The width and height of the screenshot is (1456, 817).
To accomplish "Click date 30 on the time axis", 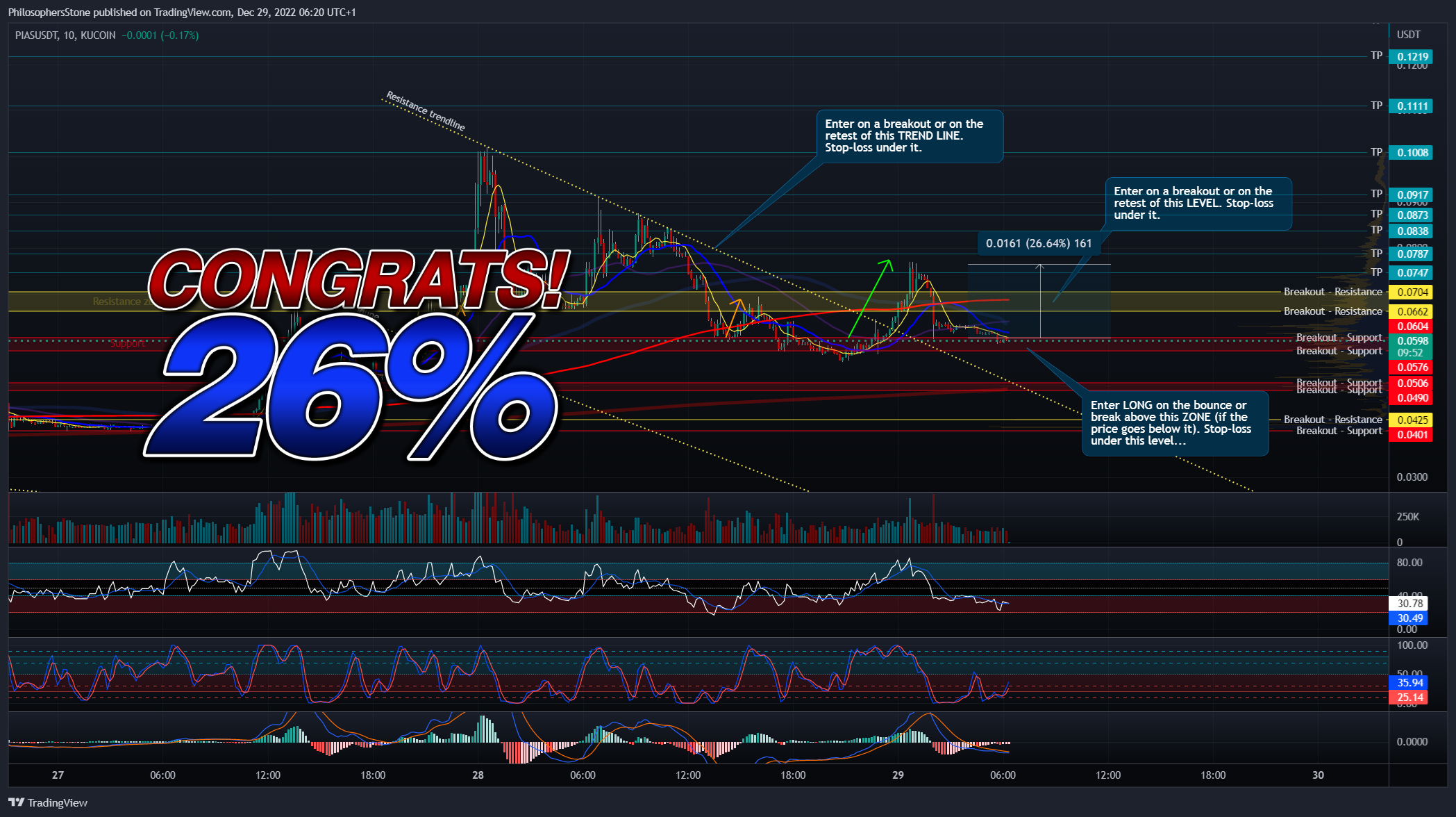I will pos(1318,775).
